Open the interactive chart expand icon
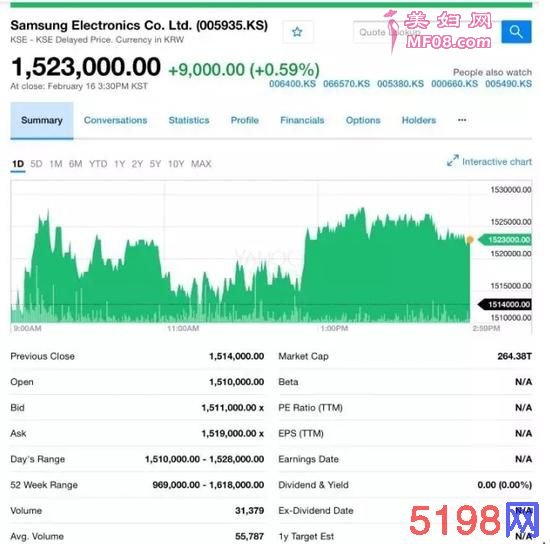The width and height of the screenshot is (550, 544). click(452, 161)
